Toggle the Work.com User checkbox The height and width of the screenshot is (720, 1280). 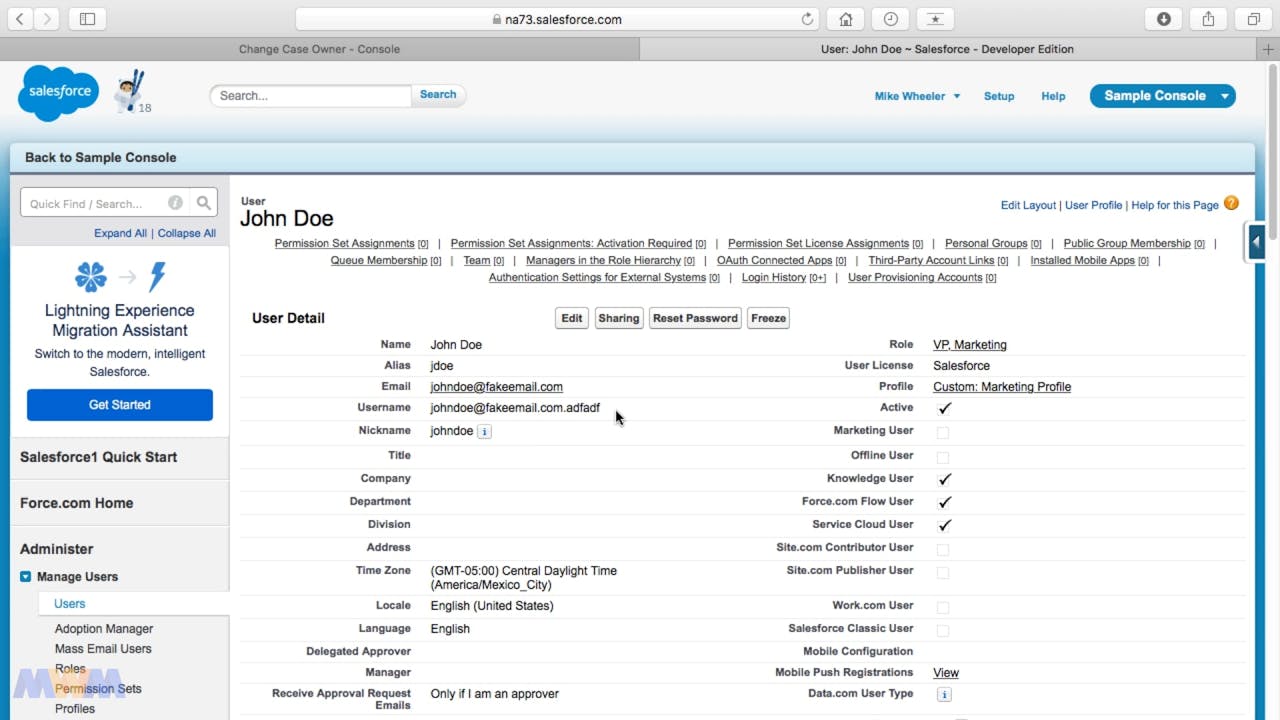[x=943, y=607]
